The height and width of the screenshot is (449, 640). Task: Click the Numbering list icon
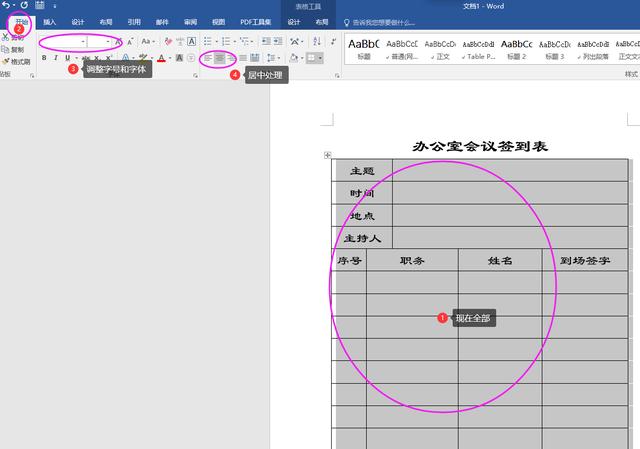pos(226,42)
